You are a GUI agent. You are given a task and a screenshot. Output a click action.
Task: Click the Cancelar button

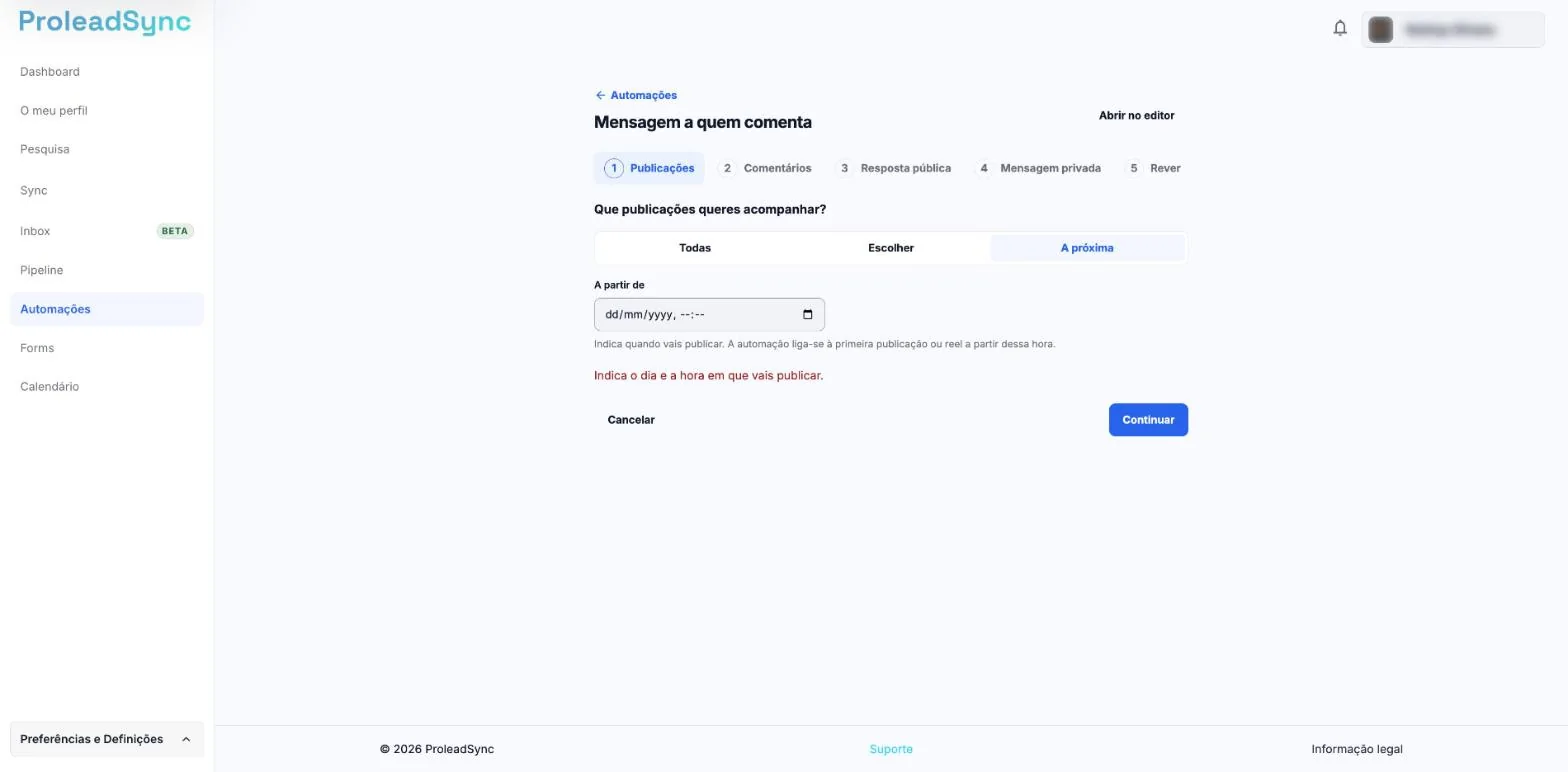pyautogui.click(x=631, y=420)
